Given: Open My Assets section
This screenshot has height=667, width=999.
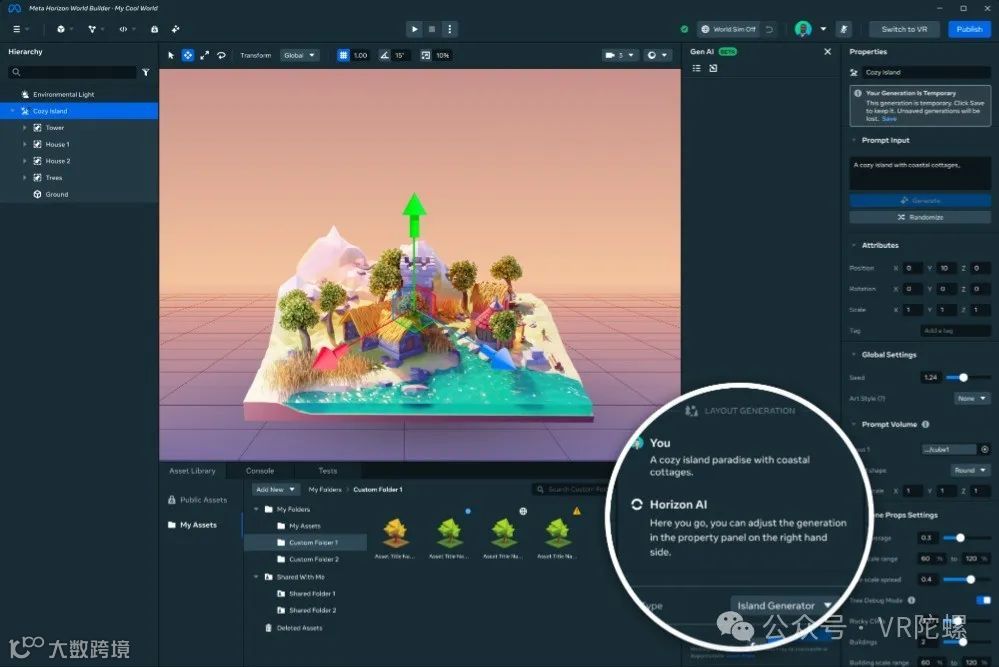Looking at the screenshot, I should tap(192, 525).
